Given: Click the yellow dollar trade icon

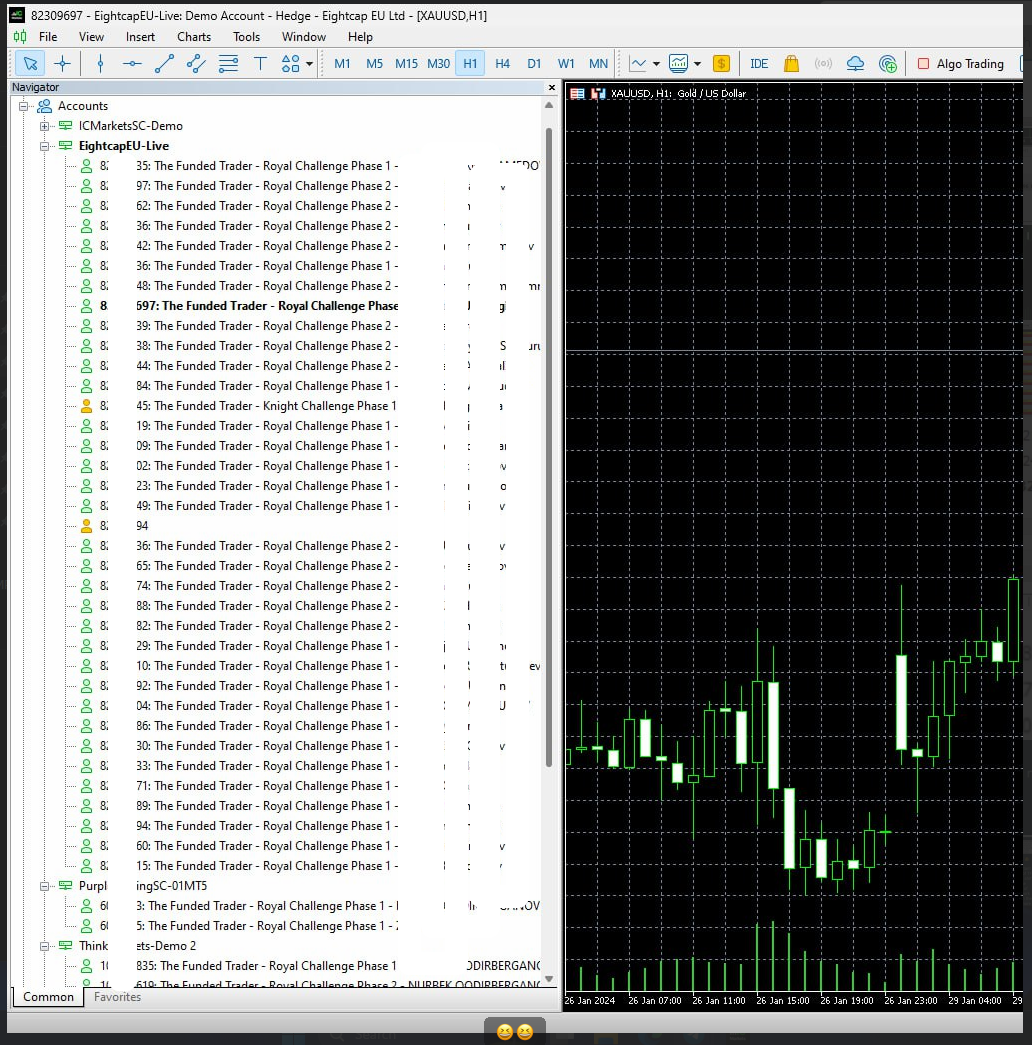Looking at the screenshot, I should [x=721, y=64].
